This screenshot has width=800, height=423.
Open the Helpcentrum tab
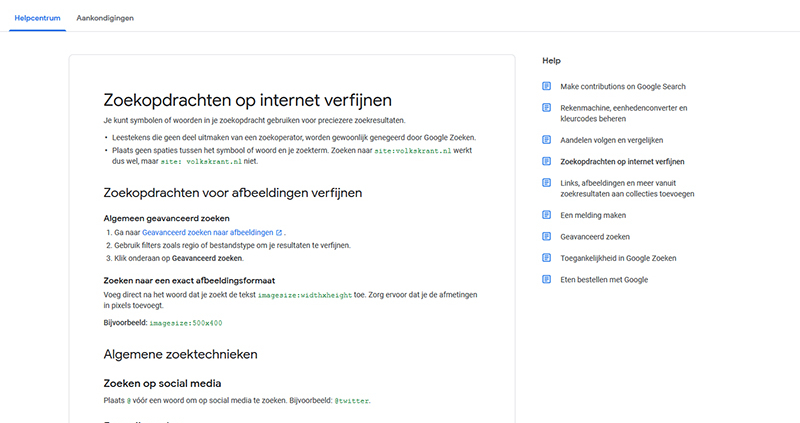pos(37,18)
